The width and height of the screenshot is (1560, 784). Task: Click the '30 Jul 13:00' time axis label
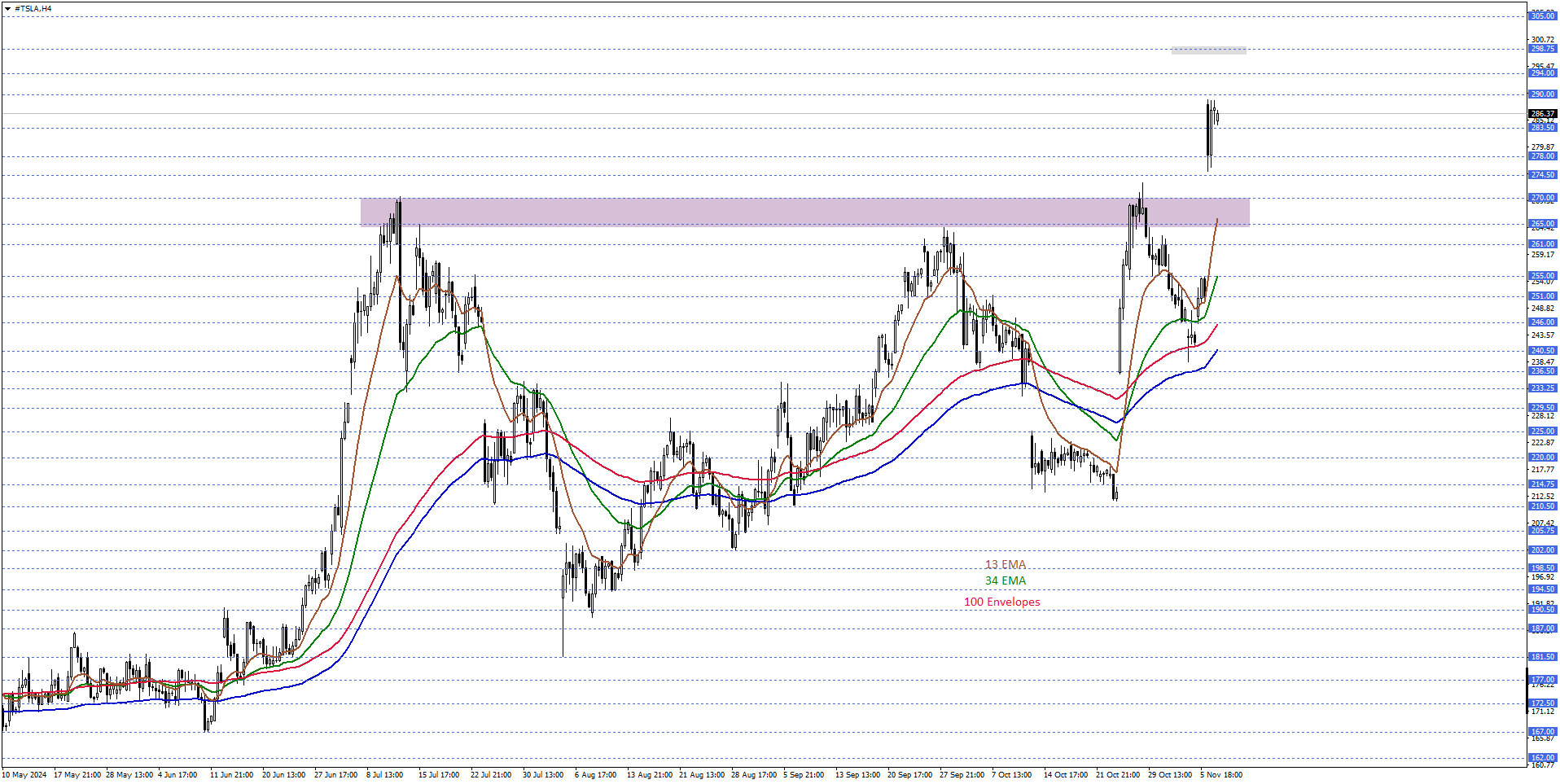coord(543,775)
